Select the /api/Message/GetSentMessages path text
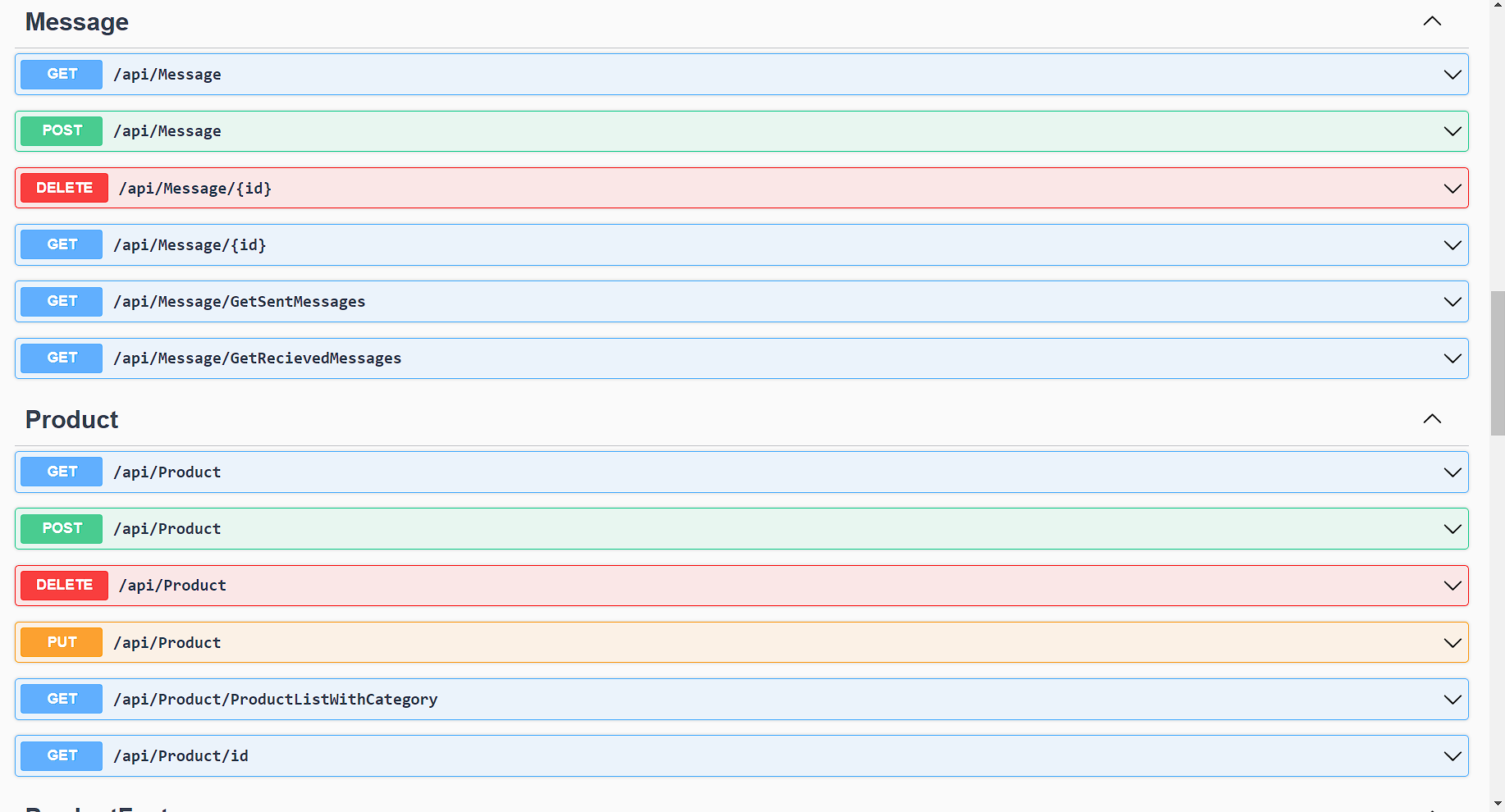1505x812 pixels. [240, 302]
